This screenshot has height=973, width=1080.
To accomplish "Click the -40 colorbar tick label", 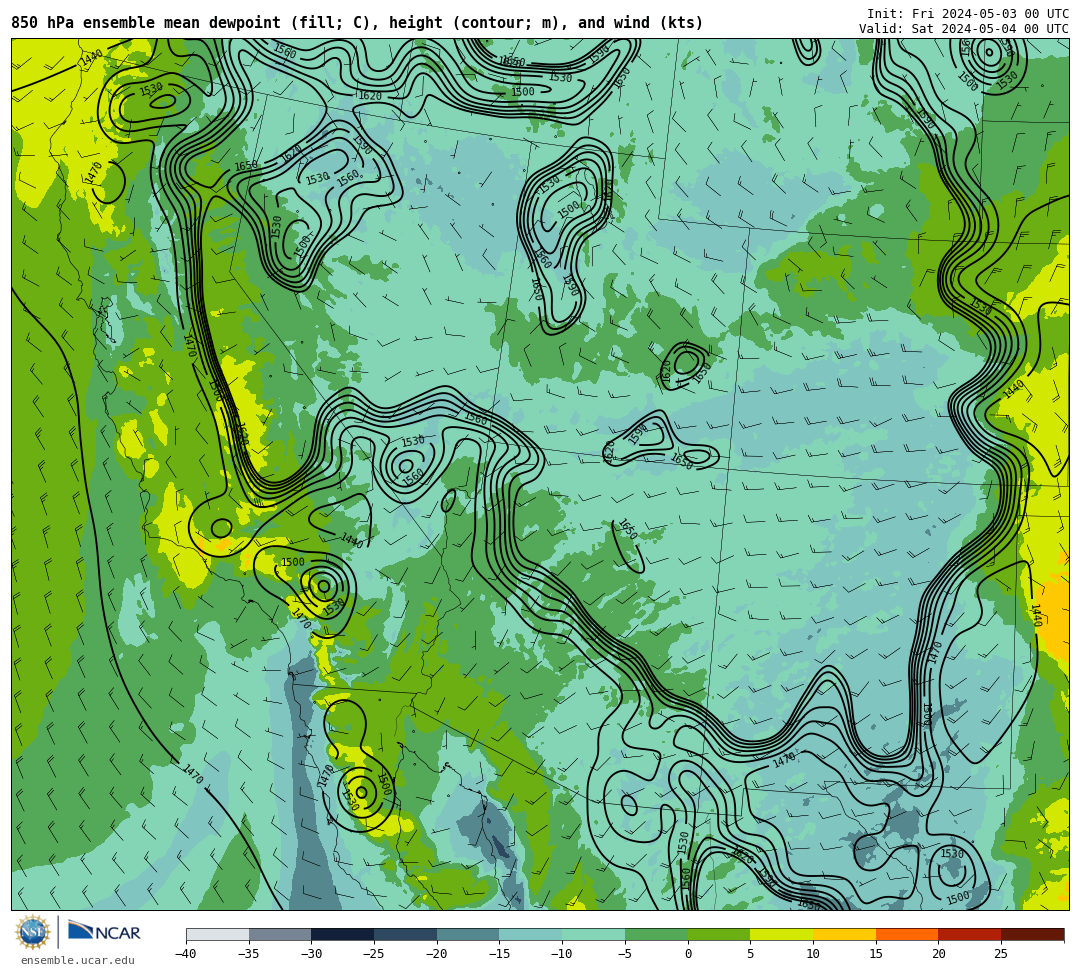I will (x=186, y=954).
